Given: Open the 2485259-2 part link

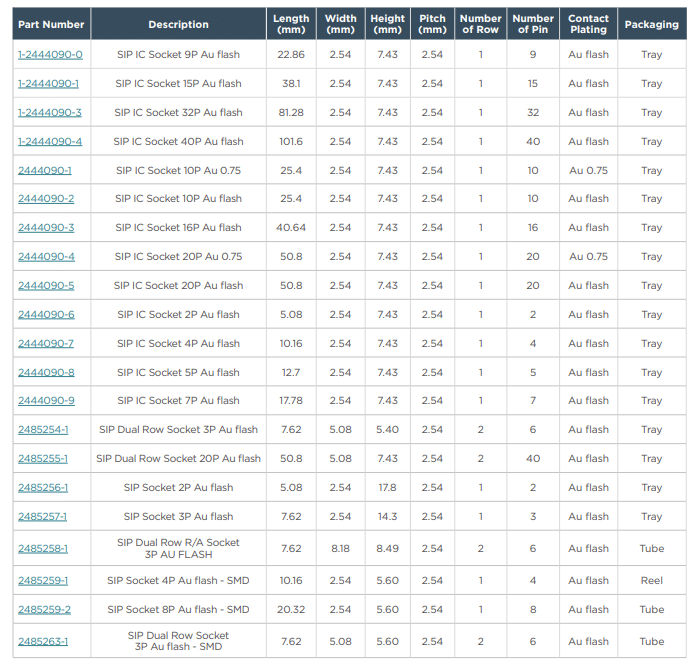Looking at the screenshot, I should pyautogui.click(x=44, y=610).
